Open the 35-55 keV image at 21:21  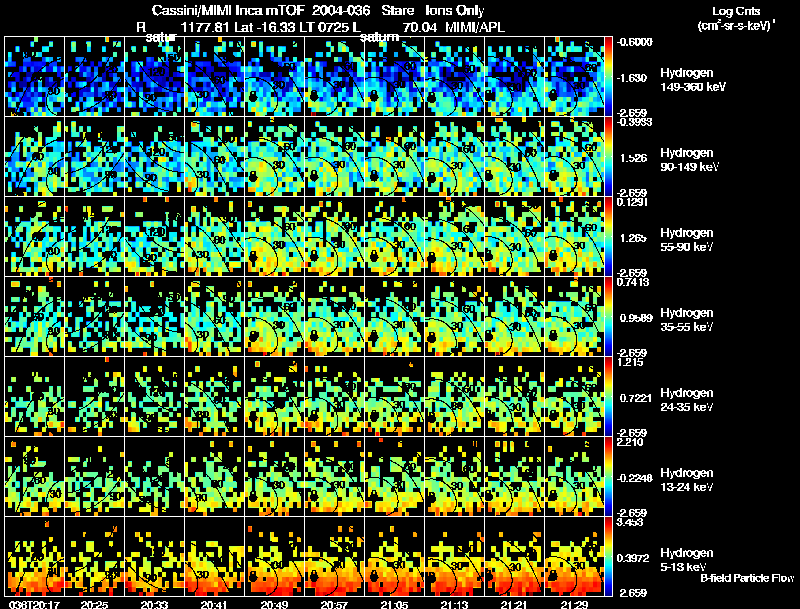pos(514,317)
